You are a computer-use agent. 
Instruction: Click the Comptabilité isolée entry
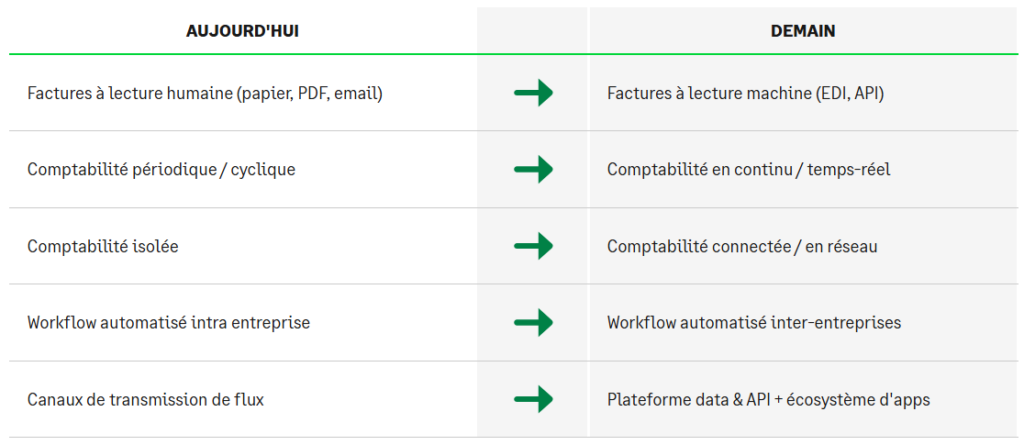103,246
